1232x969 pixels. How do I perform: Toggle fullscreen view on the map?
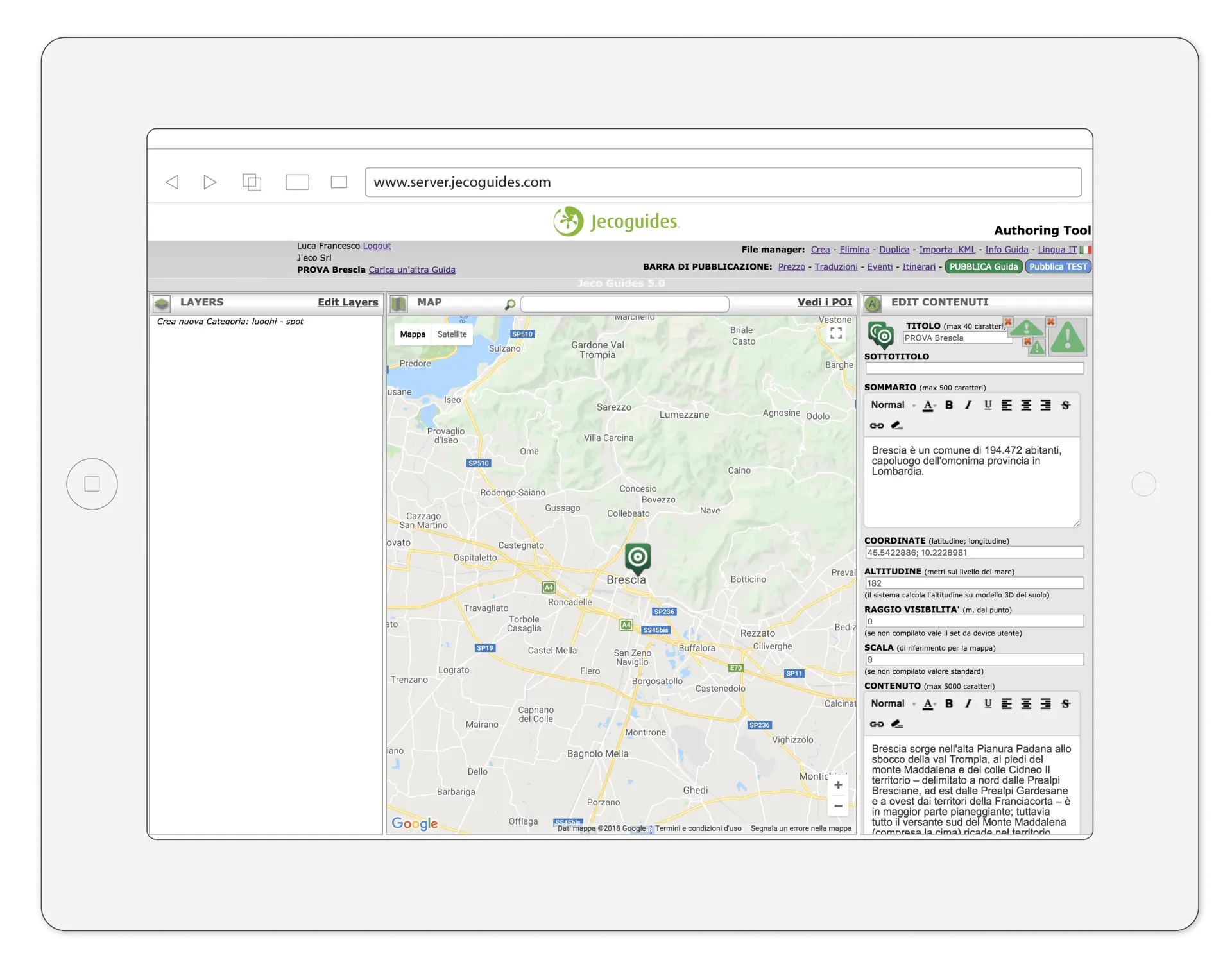835,333
